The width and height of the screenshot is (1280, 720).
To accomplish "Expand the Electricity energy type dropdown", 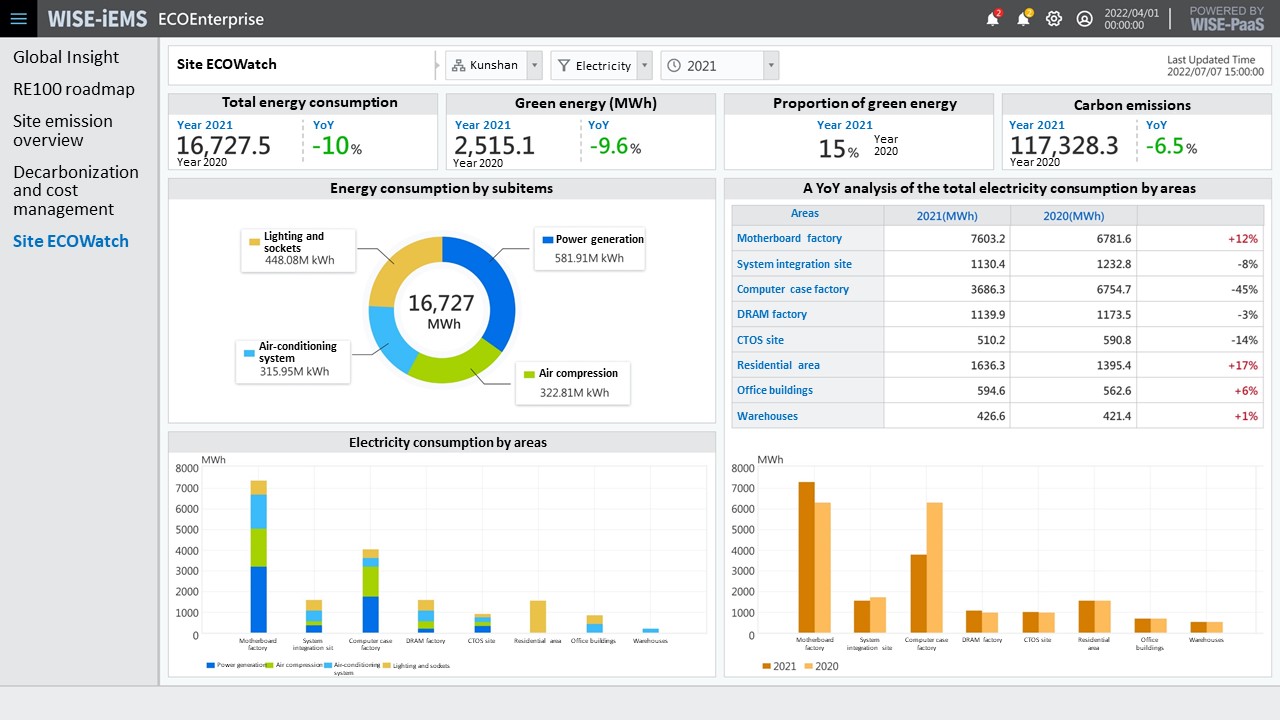I will pos(644,66).
